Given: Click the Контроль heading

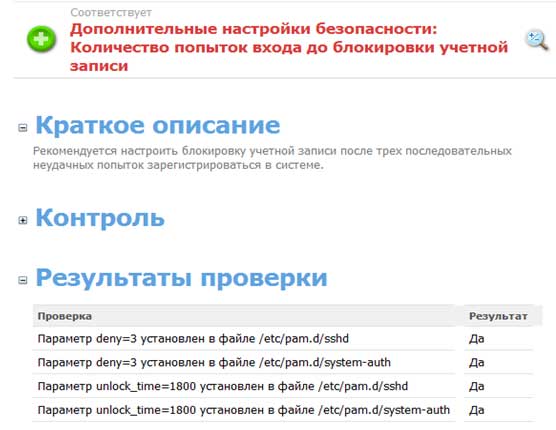Looking at the screenshot, I should click(x=100, y=218).
